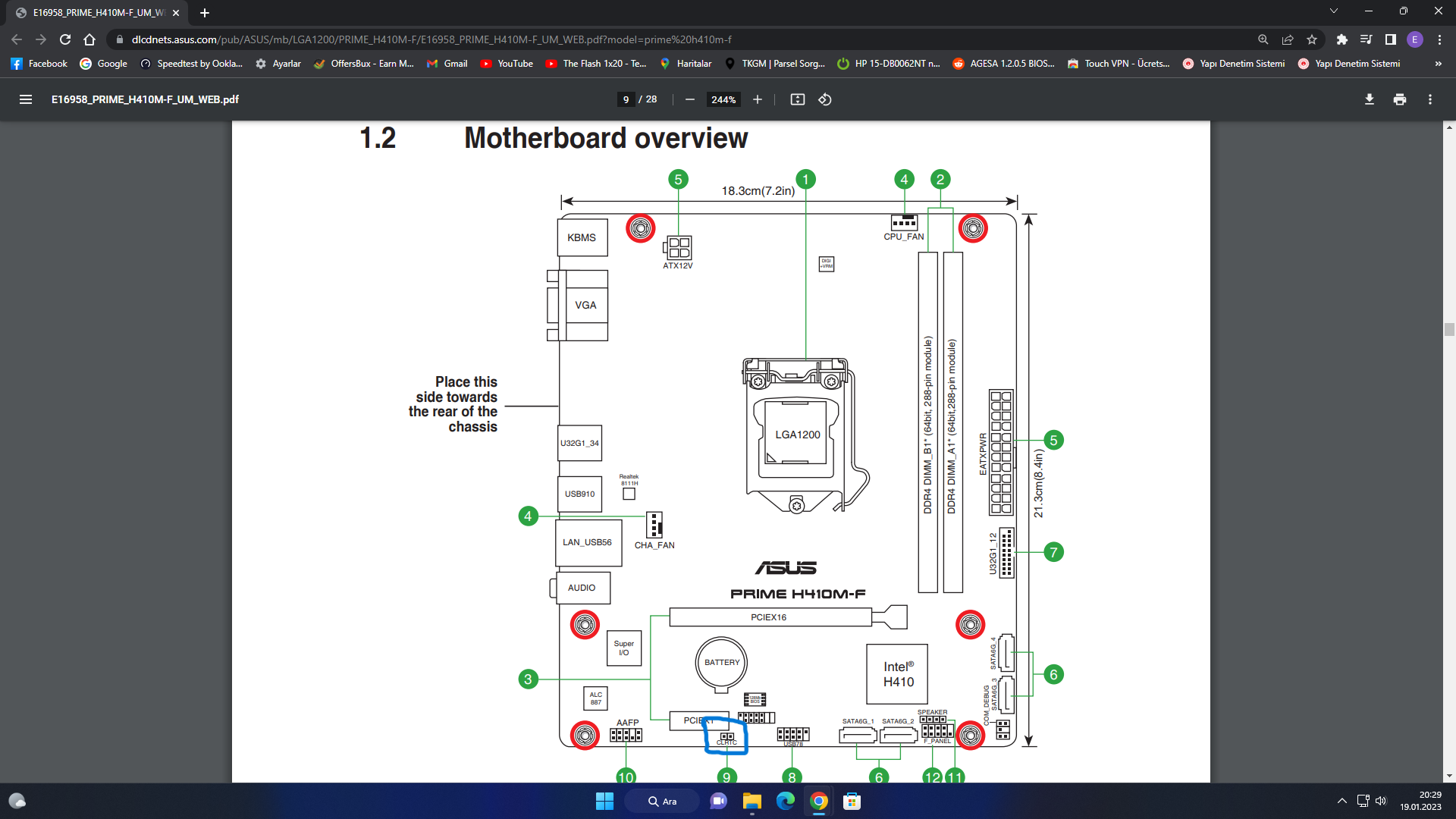1456x819 pixels.
Task: Click the download icon to save PDF
Action: [1369, 99]
